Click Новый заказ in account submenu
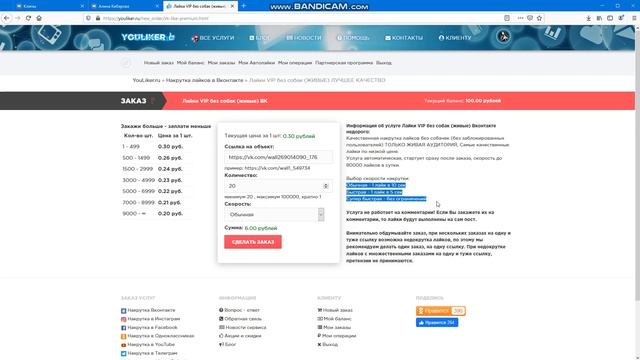The height and width of the screenshot is (360, 640). pyautogui.click(x=158, y=63)
